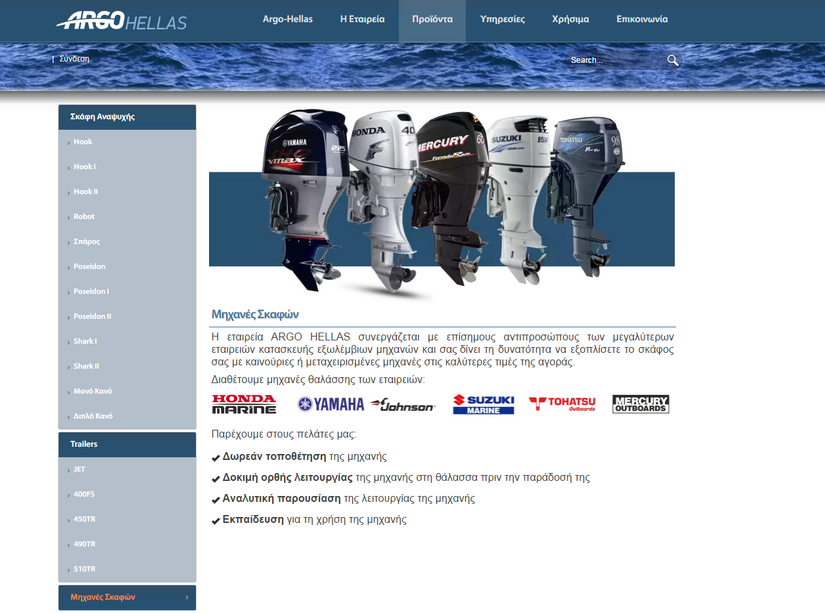Click the Μηχανές Σκαφών page heading
The image size is (825, 613).
pyautogui.click(x=255, y=315)
